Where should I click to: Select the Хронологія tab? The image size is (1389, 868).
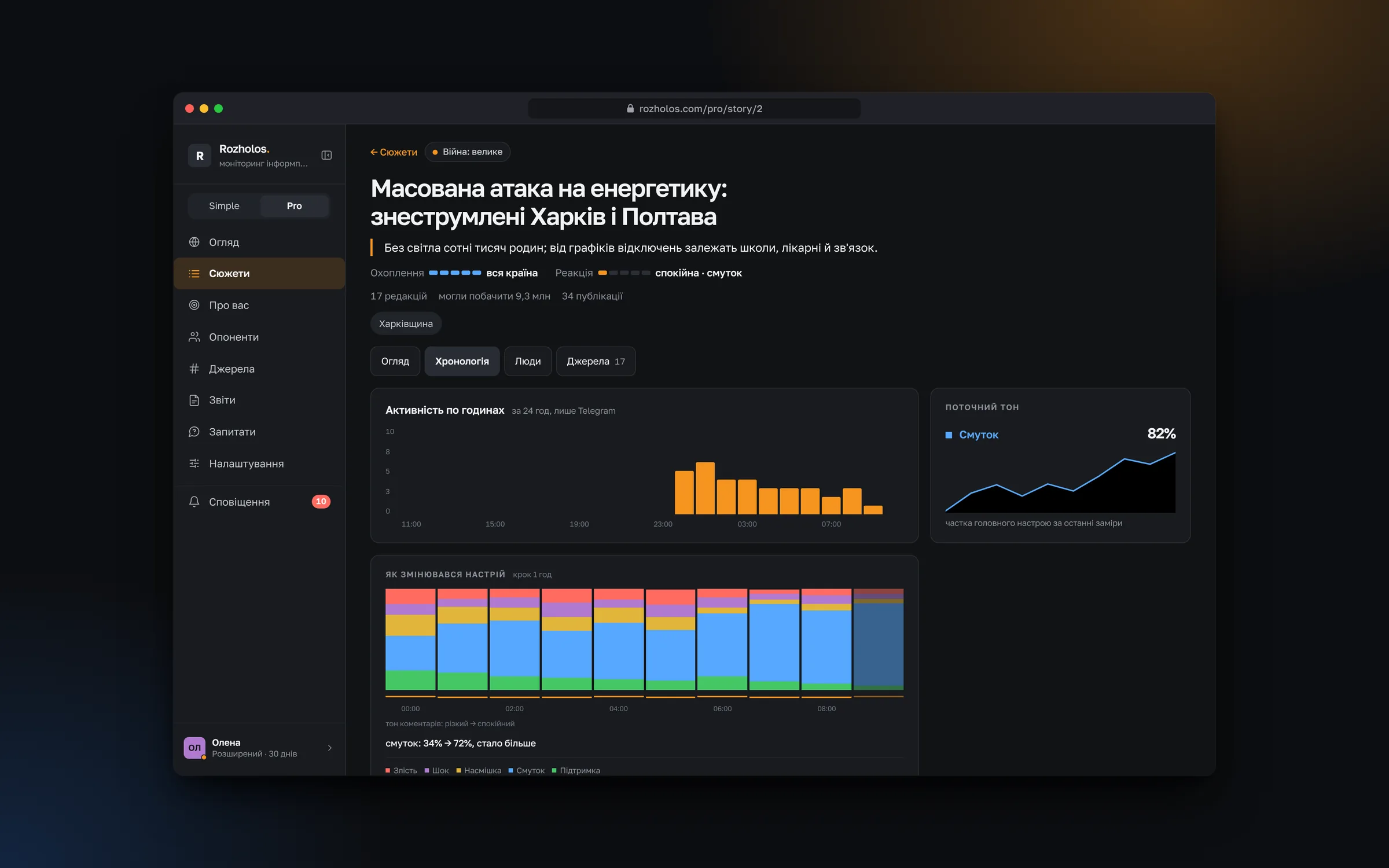(x=462, y=361)
